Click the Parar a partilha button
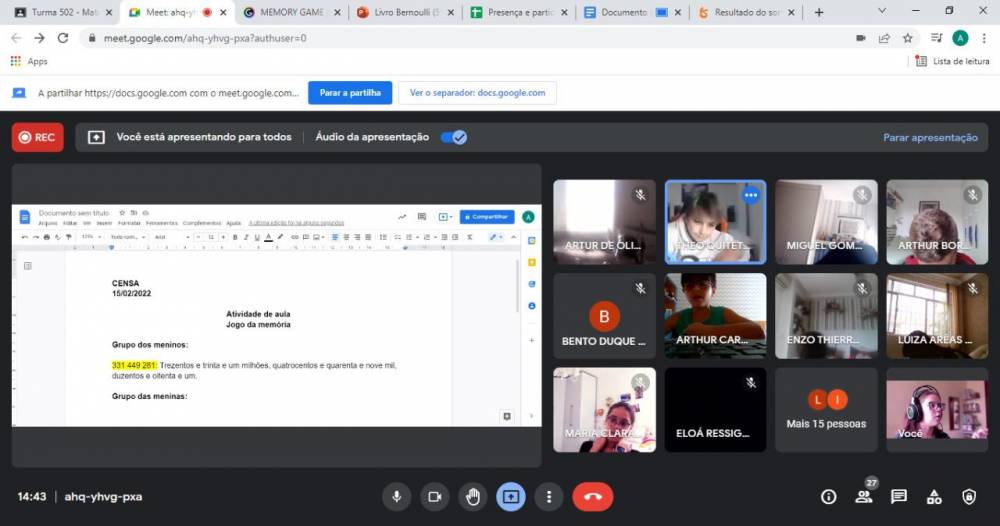Screen dimensions: 1000x526 pos(350,93)
